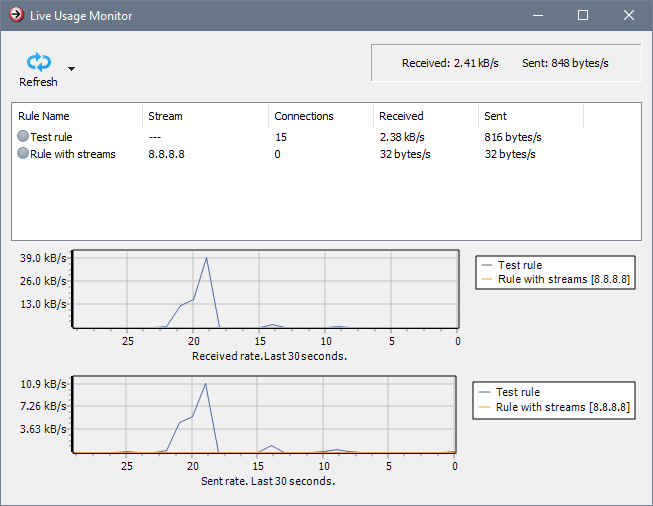Open the Refresh dropdown arrow

click(72, 69)
